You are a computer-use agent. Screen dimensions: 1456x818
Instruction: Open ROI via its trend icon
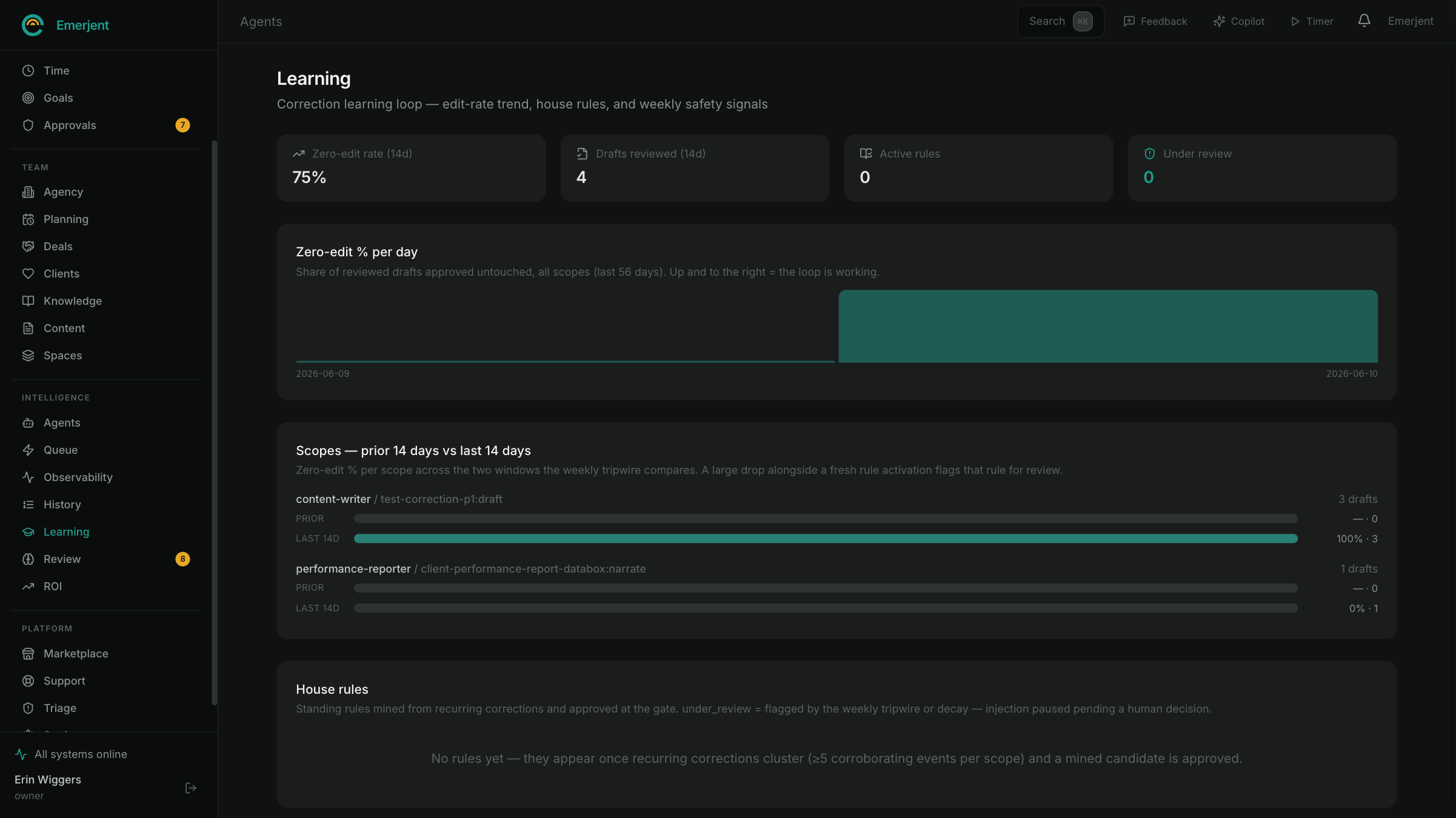[28, 586]
